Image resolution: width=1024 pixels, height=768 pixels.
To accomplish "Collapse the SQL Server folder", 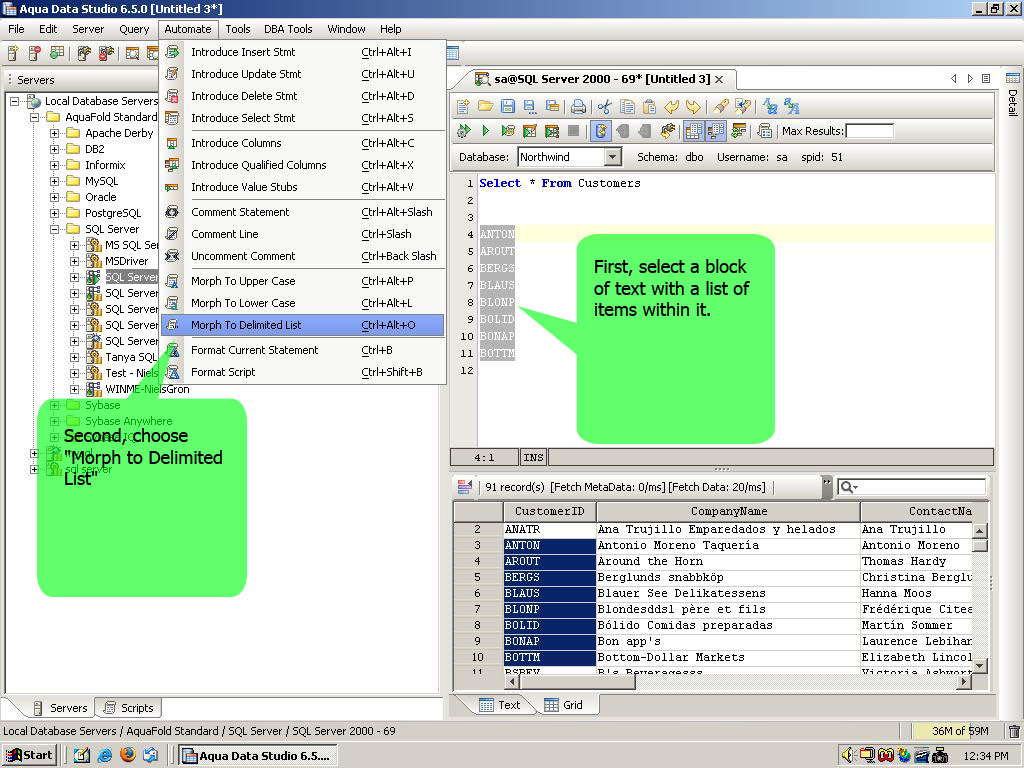I will tap(55, 229).
